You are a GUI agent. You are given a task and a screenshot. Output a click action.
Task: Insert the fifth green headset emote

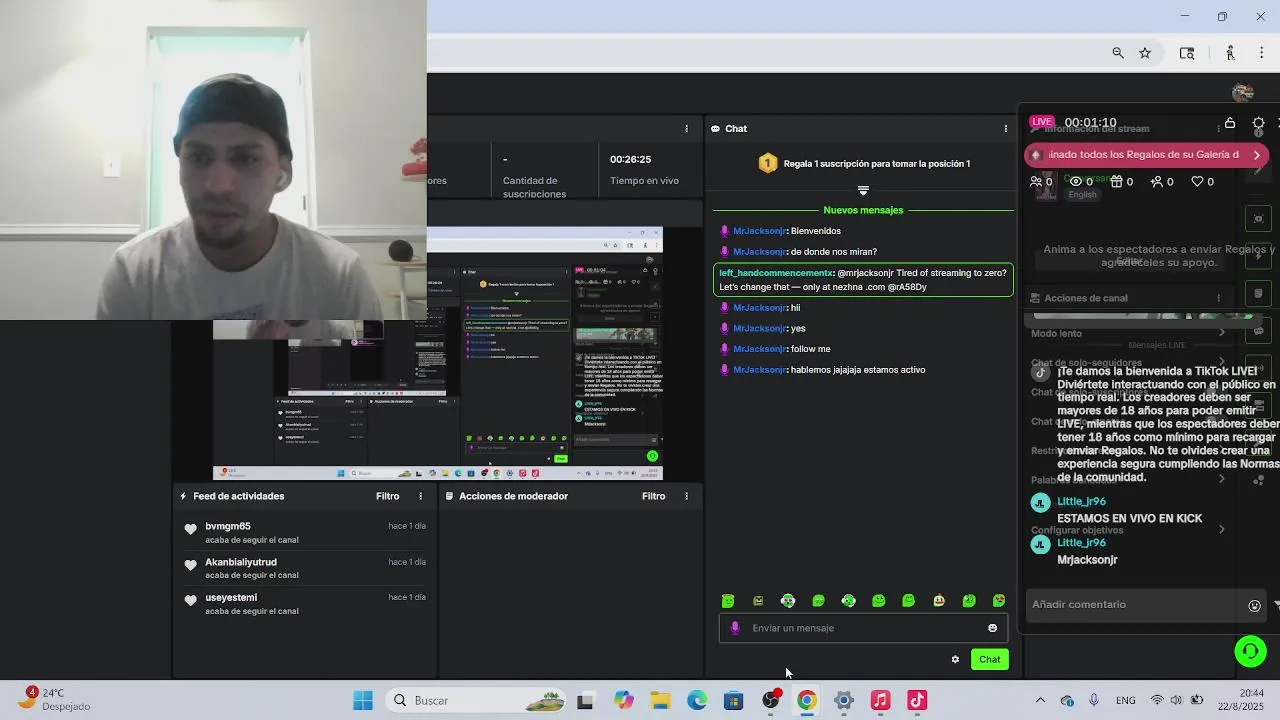848,601
